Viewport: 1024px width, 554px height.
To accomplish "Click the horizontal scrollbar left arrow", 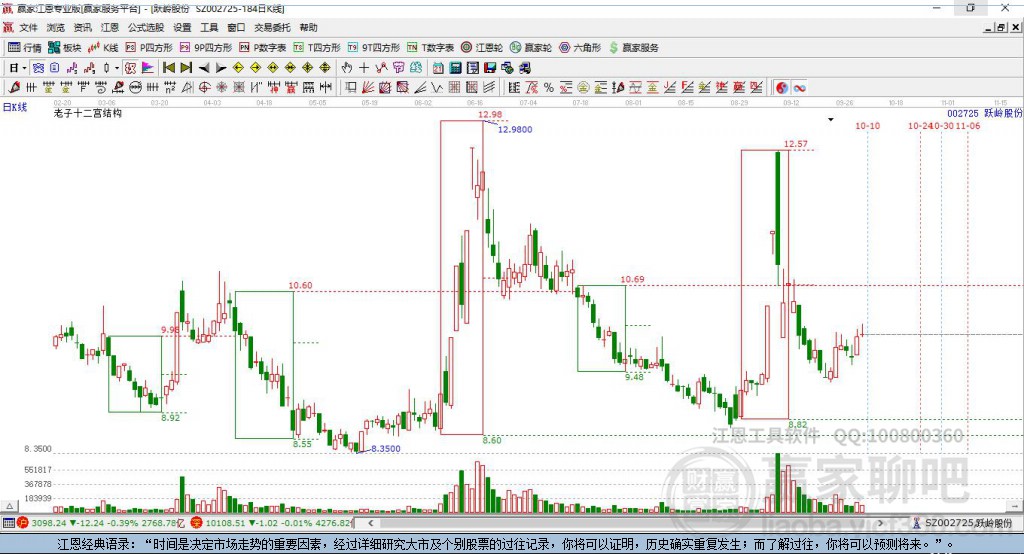I will [x=370, y=523].
